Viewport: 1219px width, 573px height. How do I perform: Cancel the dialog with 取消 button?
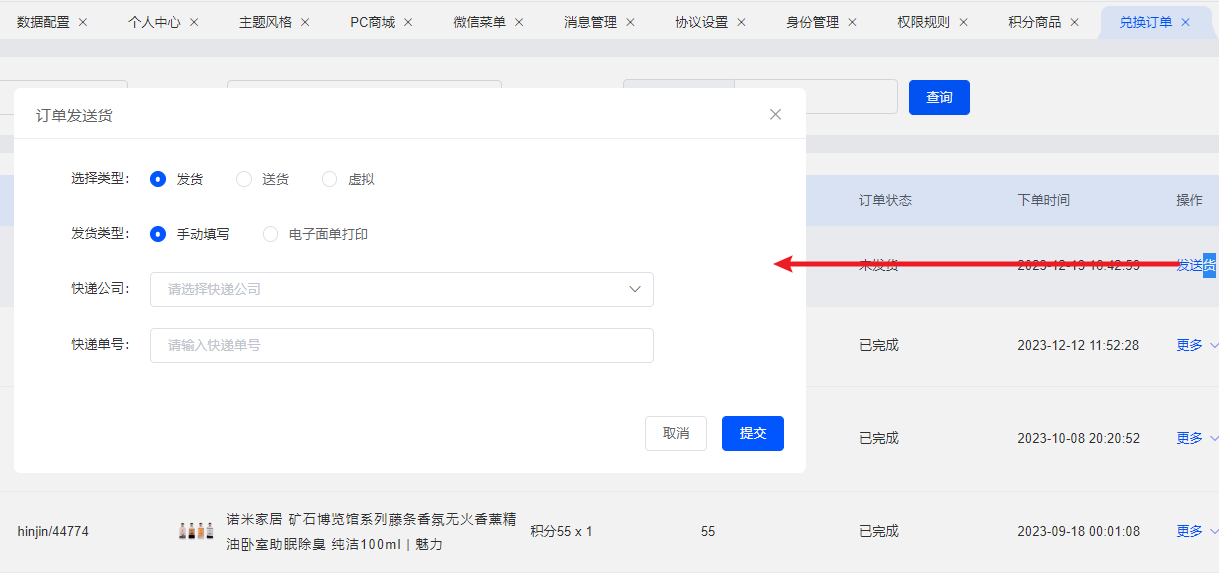point(676,433)
